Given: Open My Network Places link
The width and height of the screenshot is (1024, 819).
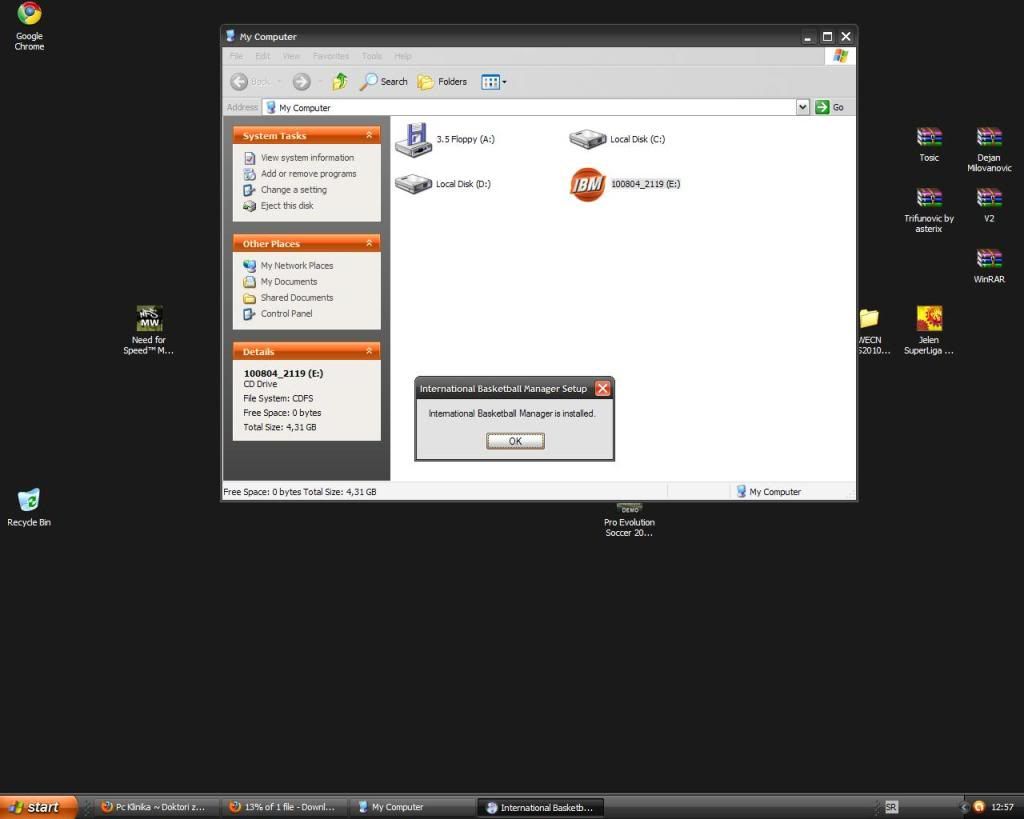Looking at the screenshot, I should (x=296, y=266).
